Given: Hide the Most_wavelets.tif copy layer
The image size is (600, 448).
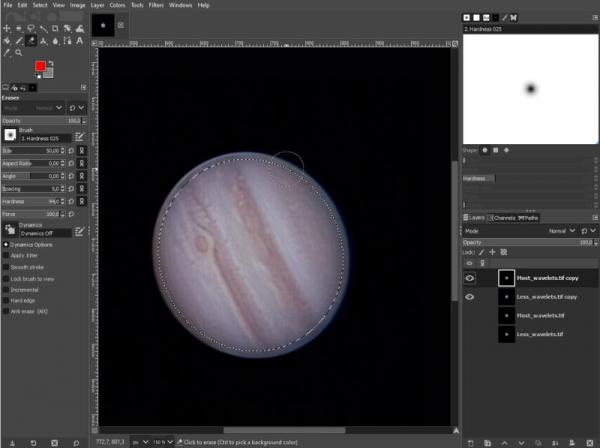Looking at the screenshot, I should click(470, 278).
